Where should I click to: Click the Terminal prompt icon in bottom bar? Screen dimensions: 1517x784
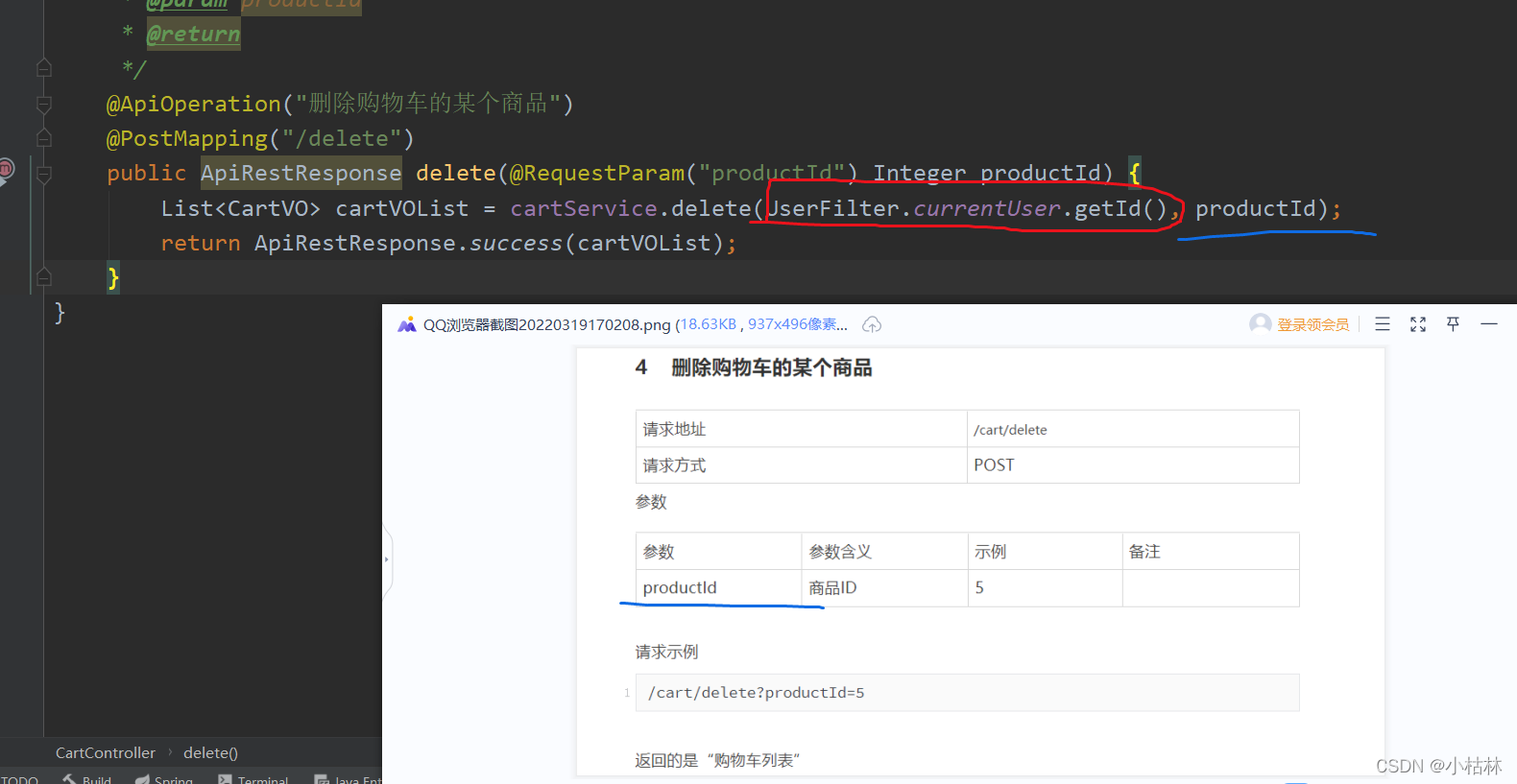pos(225,779)
